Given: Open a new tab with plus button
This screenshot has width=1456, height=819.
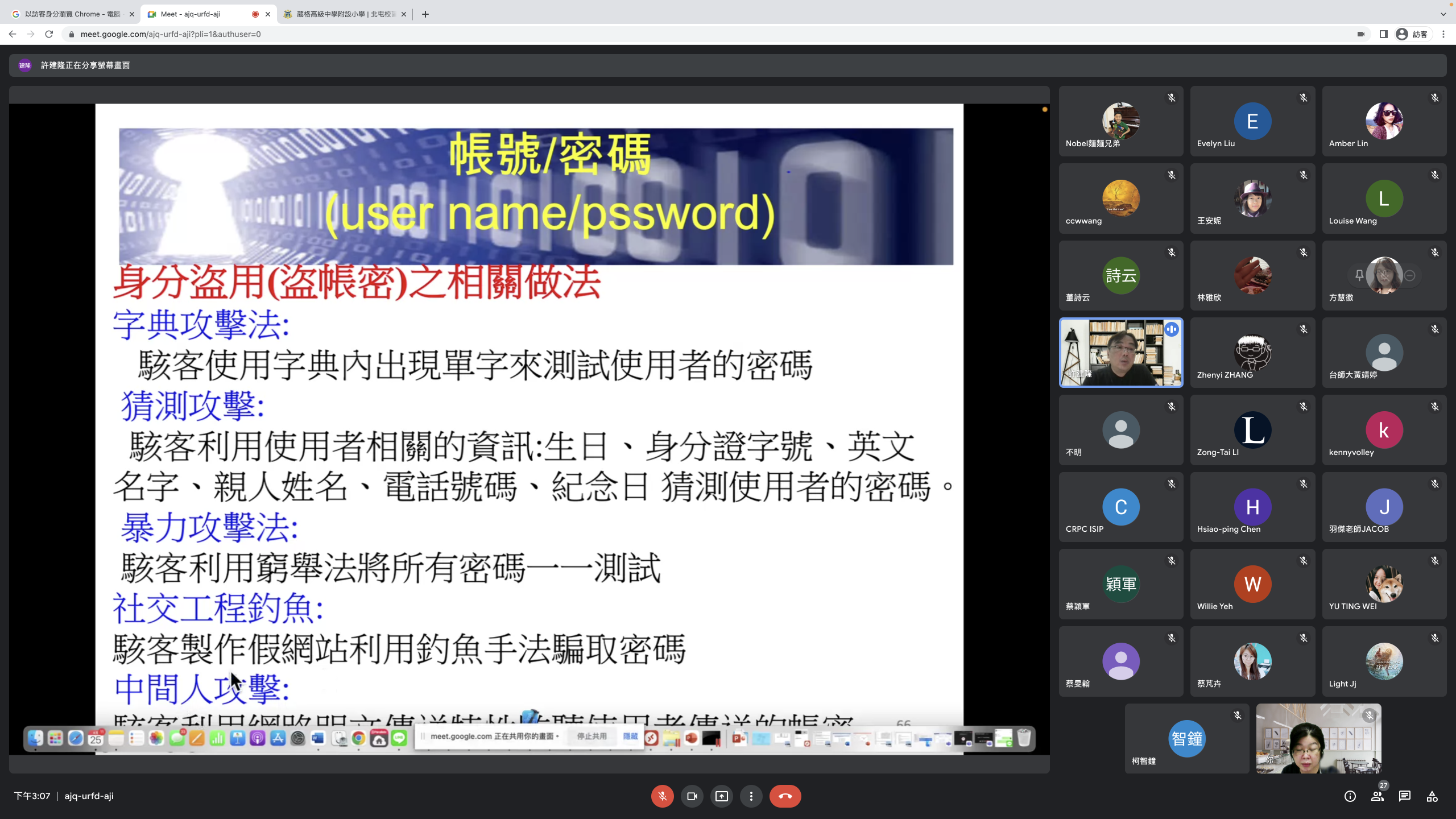Looking at the screenshot, I should tap(425, 14).
